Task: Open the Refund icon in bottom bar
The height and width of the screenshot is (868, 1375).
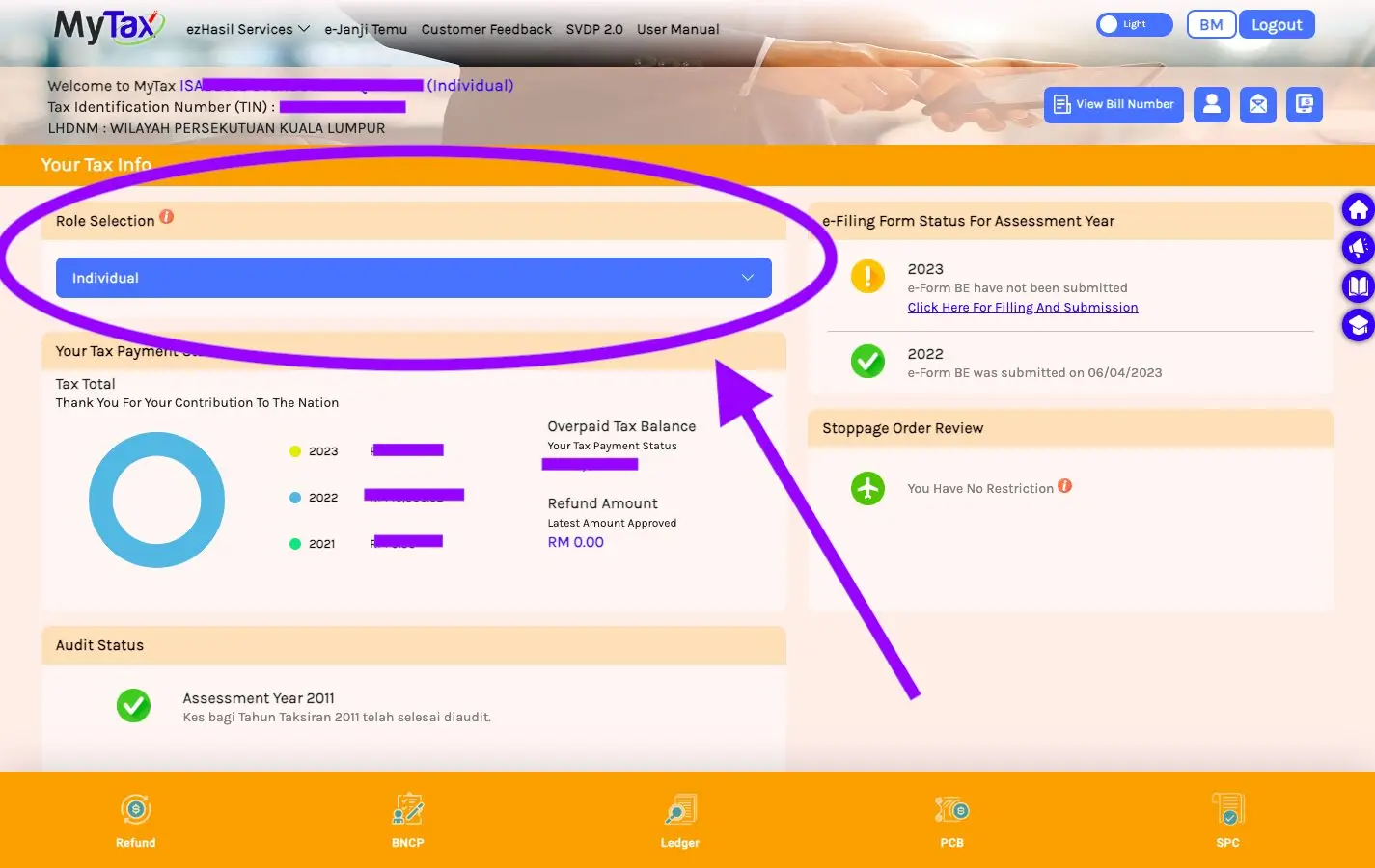Action: click(x=136, y=810)
